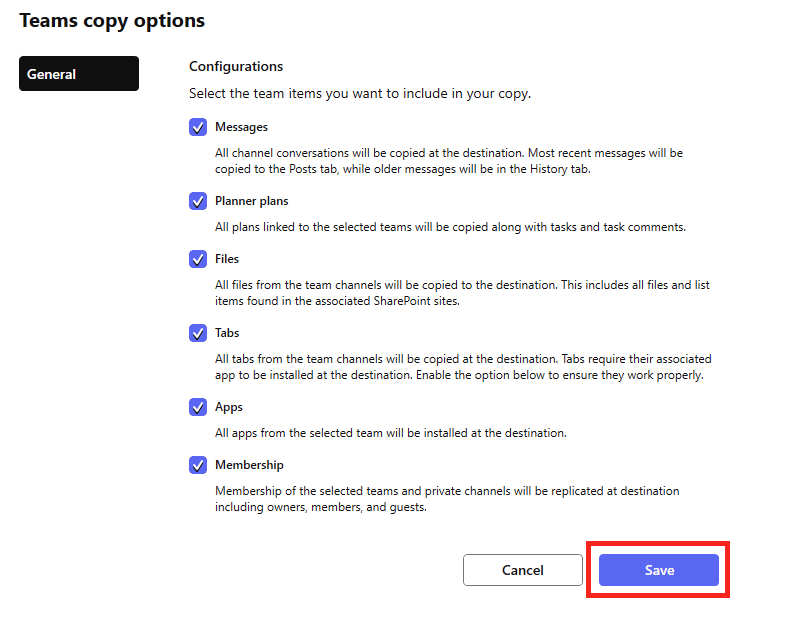
Task: Save the Teams copy options
Action: coord(659,570)
